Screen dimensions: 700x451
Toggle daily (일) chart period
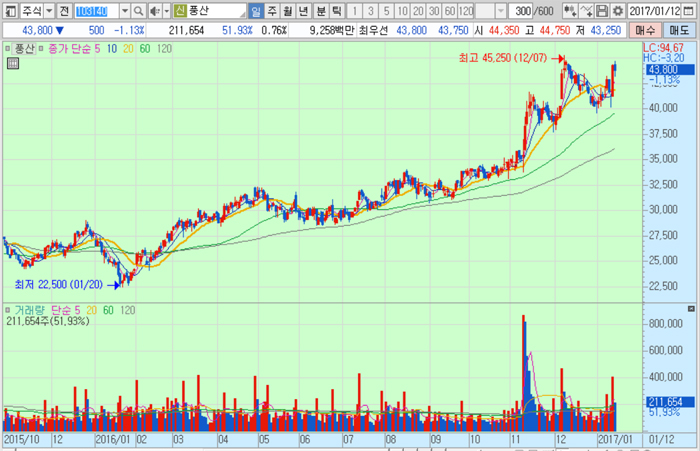coord(256,10)
